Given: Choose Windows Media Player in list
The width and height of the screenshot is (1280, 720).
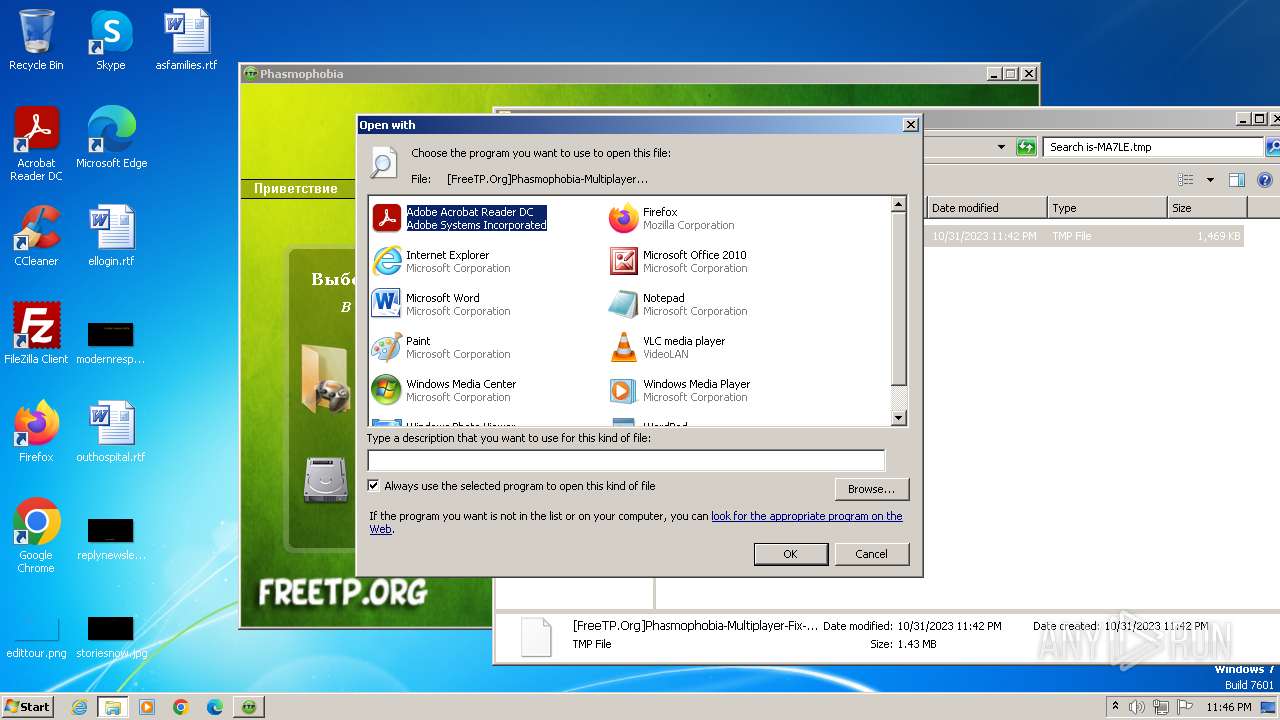Looking at the screenshot, I should tap(680, 390).
